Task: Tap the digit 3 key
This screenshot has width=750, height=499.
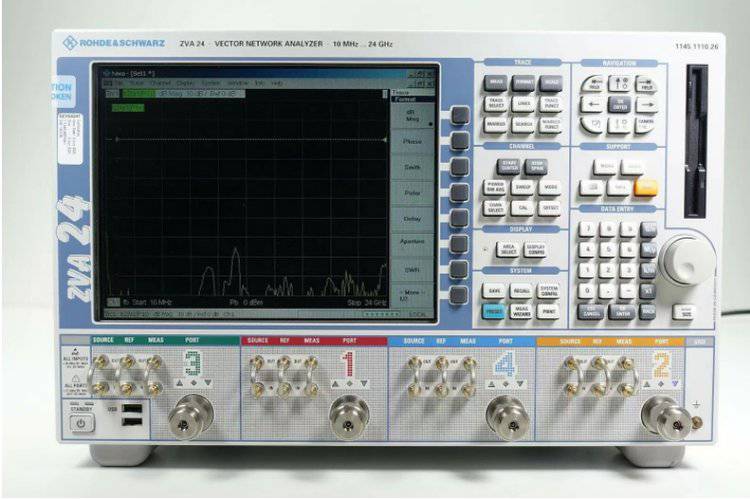Action: click(629, 270)
